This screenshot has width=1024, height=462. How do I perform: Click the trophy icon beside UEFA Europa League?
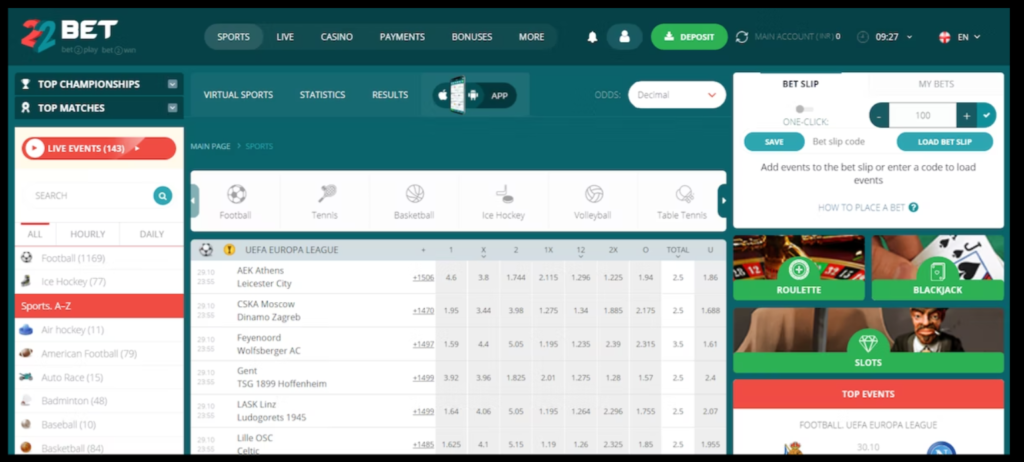(229, 250)
